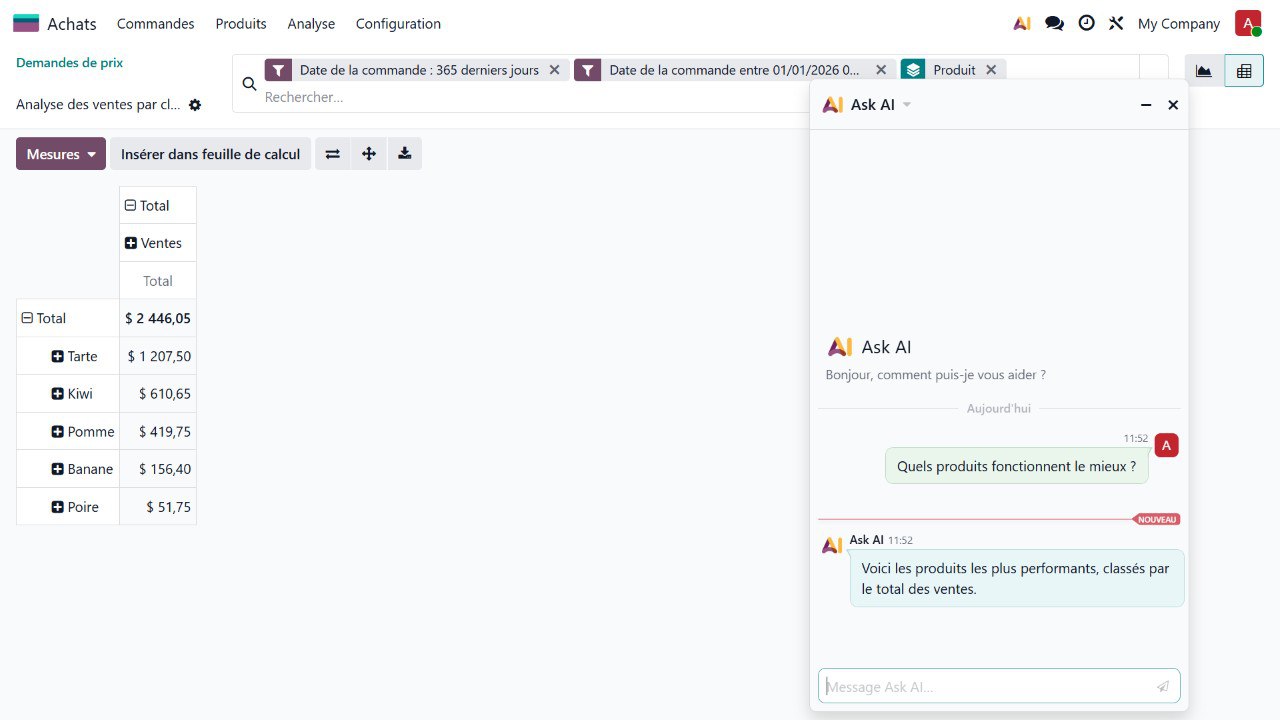
Task: Remove the 365 derniers jours filter
Action: [554, 70]
